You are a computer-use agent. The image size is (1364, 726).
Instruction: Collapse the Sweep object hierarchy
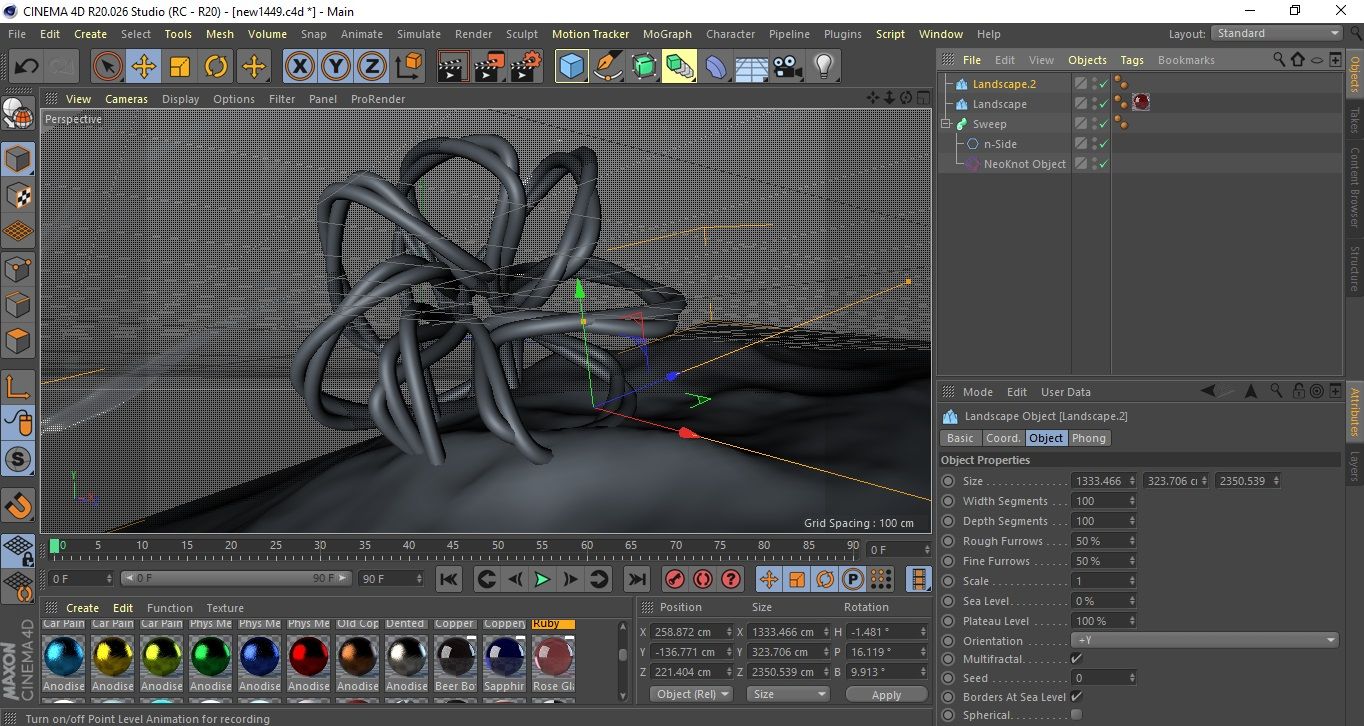coord(946,124)
